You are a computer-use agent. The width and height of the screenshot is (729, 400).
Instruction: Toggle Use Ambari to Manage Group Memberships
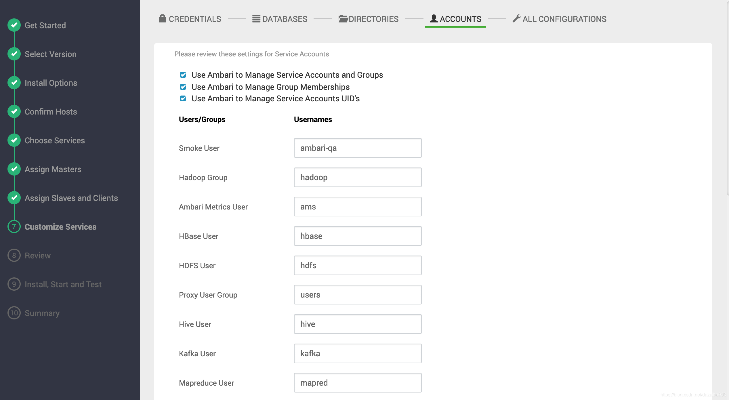pyautogui.click(x=183, y=87)
